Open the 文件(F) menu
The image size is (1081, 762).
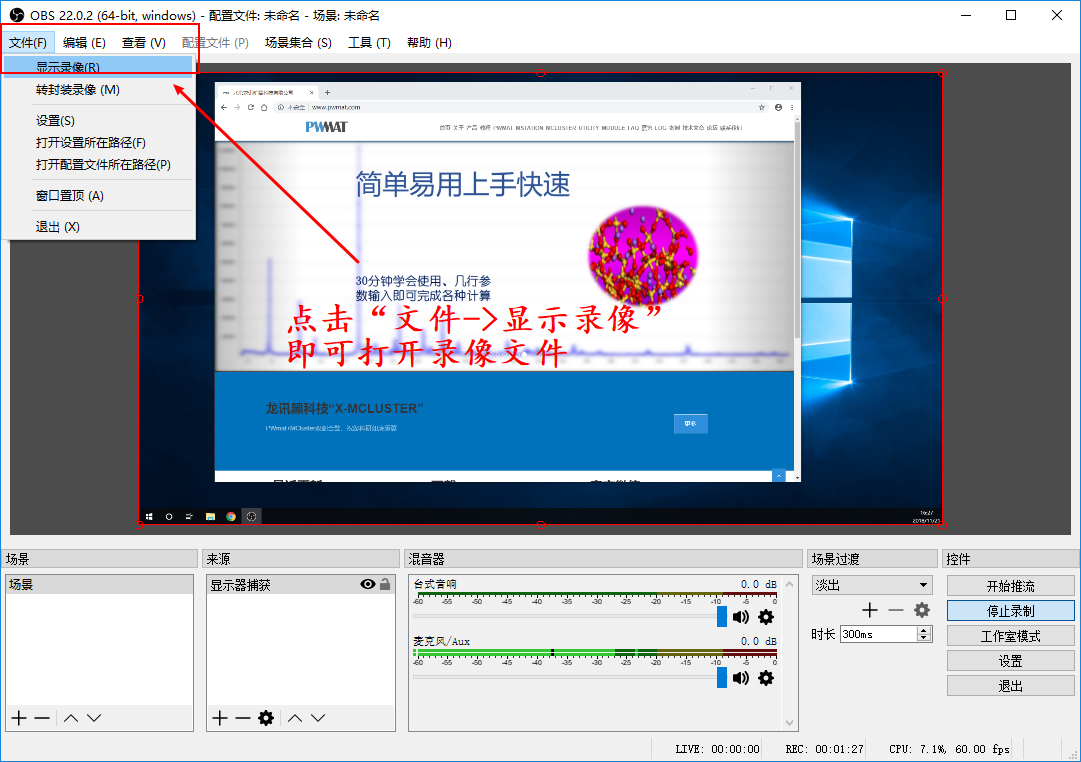(28, 43)
